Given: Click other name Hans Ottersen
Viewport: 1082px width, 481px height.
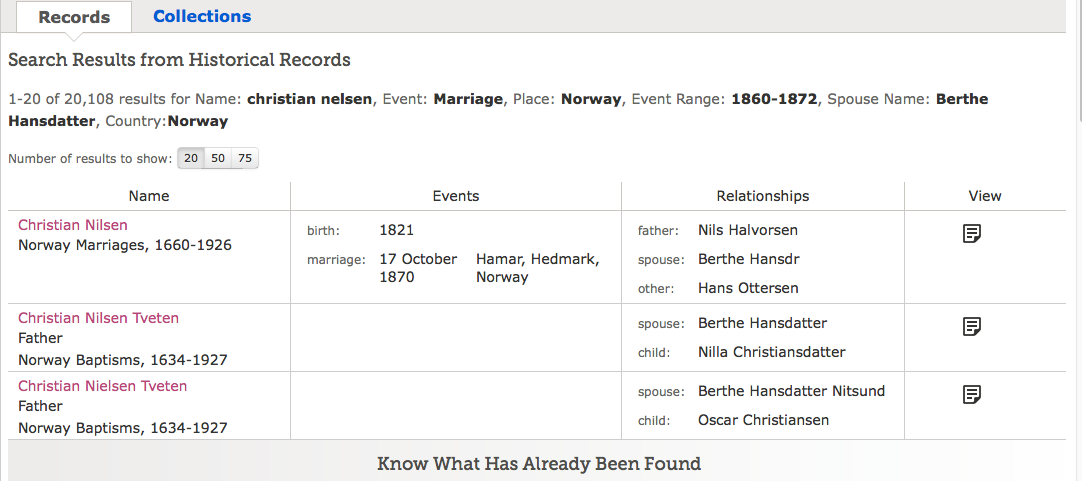Looking at the screenshot, I should coord(748,288).
